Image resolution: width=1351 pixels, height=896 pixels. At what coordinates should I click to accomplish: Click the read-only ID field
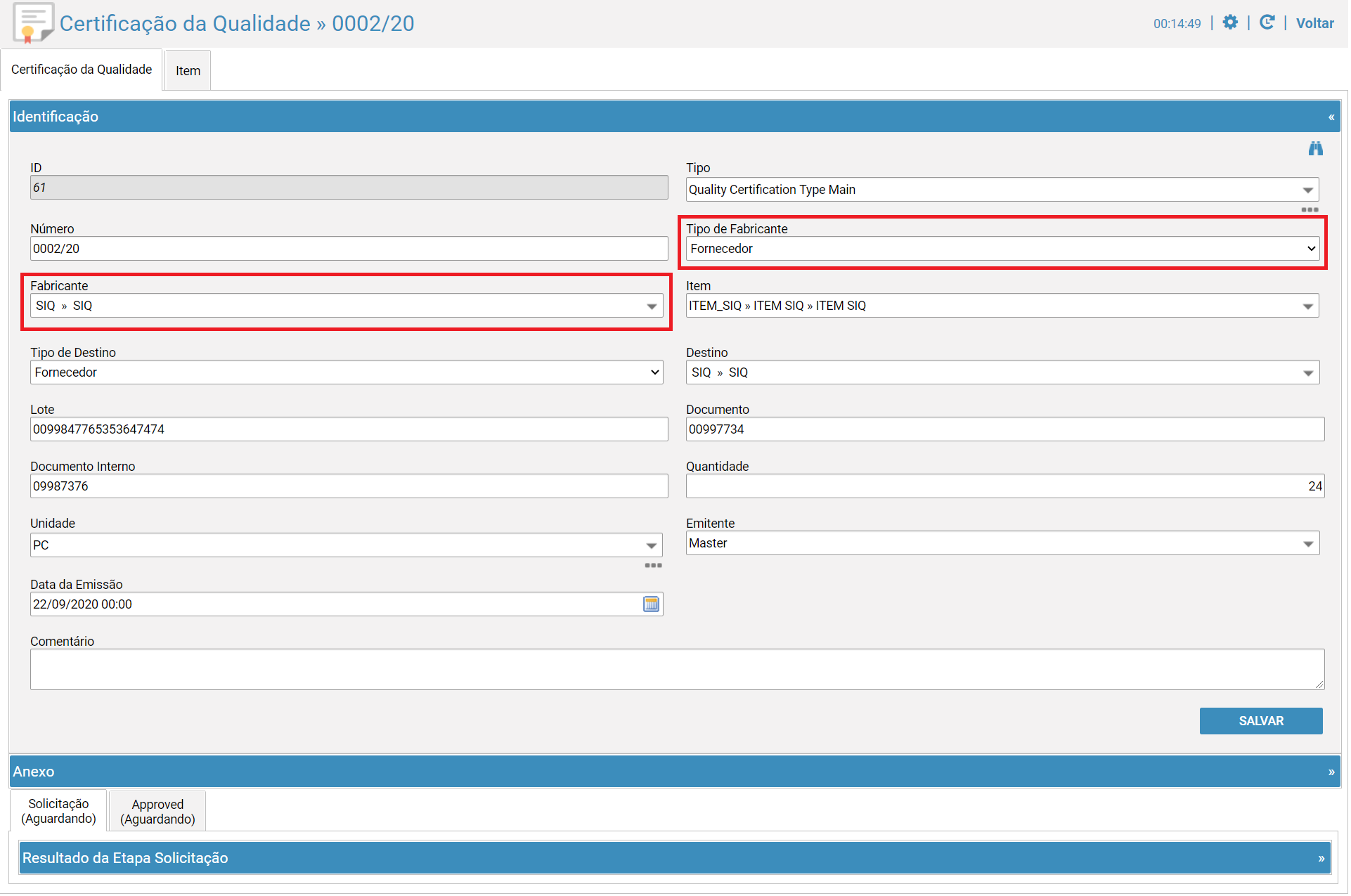[x=349, y=188]
